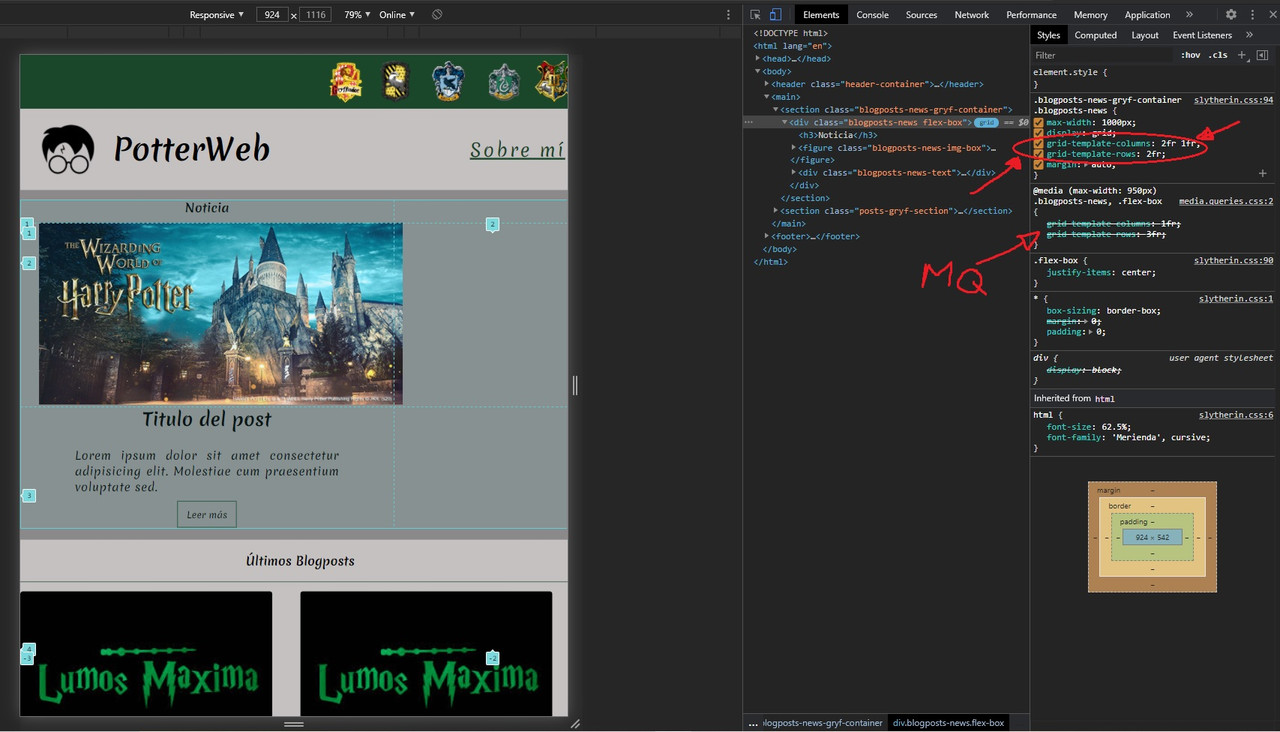1280x732 pixels.
Task: Expand the blogposts-news-img-box figure
Action: pyautogui.click(x=794, y=148)
